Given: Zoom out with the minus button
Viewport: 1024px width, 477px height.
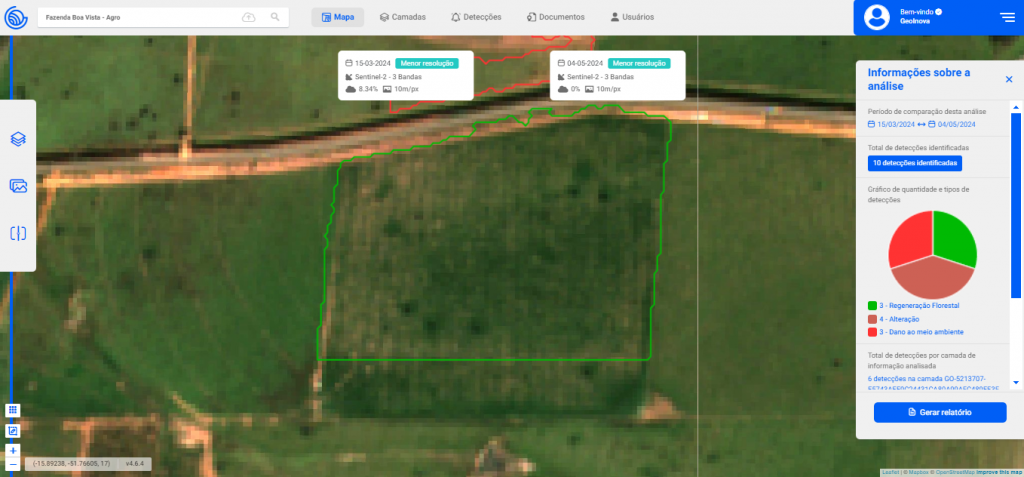Looking at the screenshot, I should tap(12, 464).
